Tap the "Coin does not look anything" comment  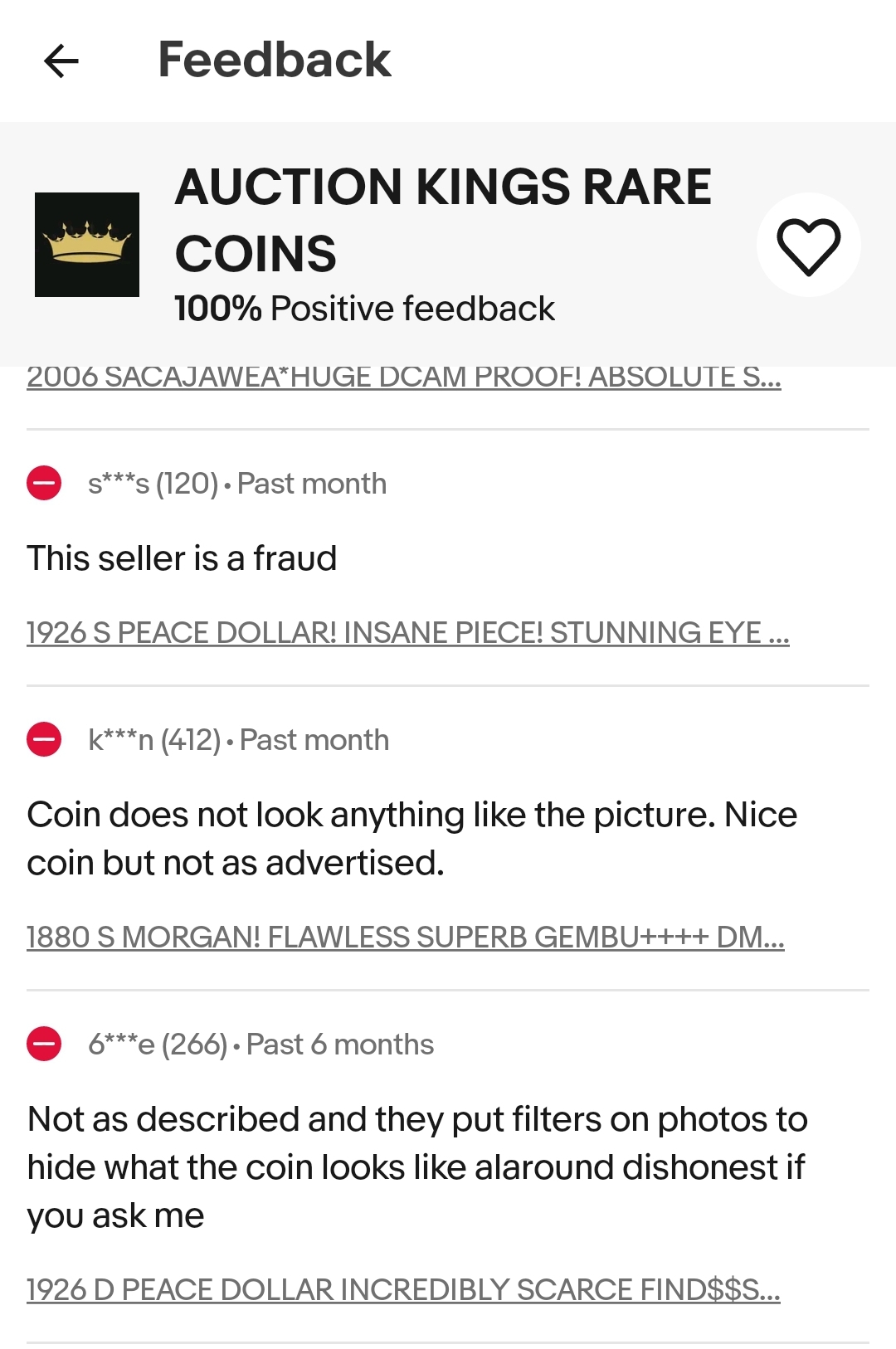[x=411, y=838]
